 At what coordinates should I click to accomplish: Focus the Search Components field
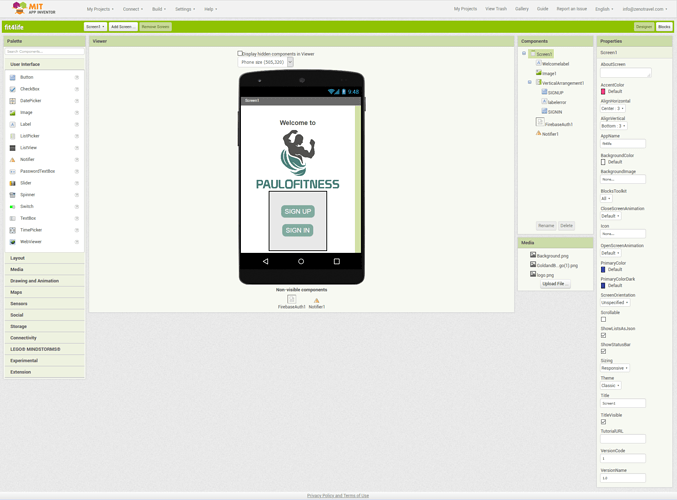pos(44,51)
